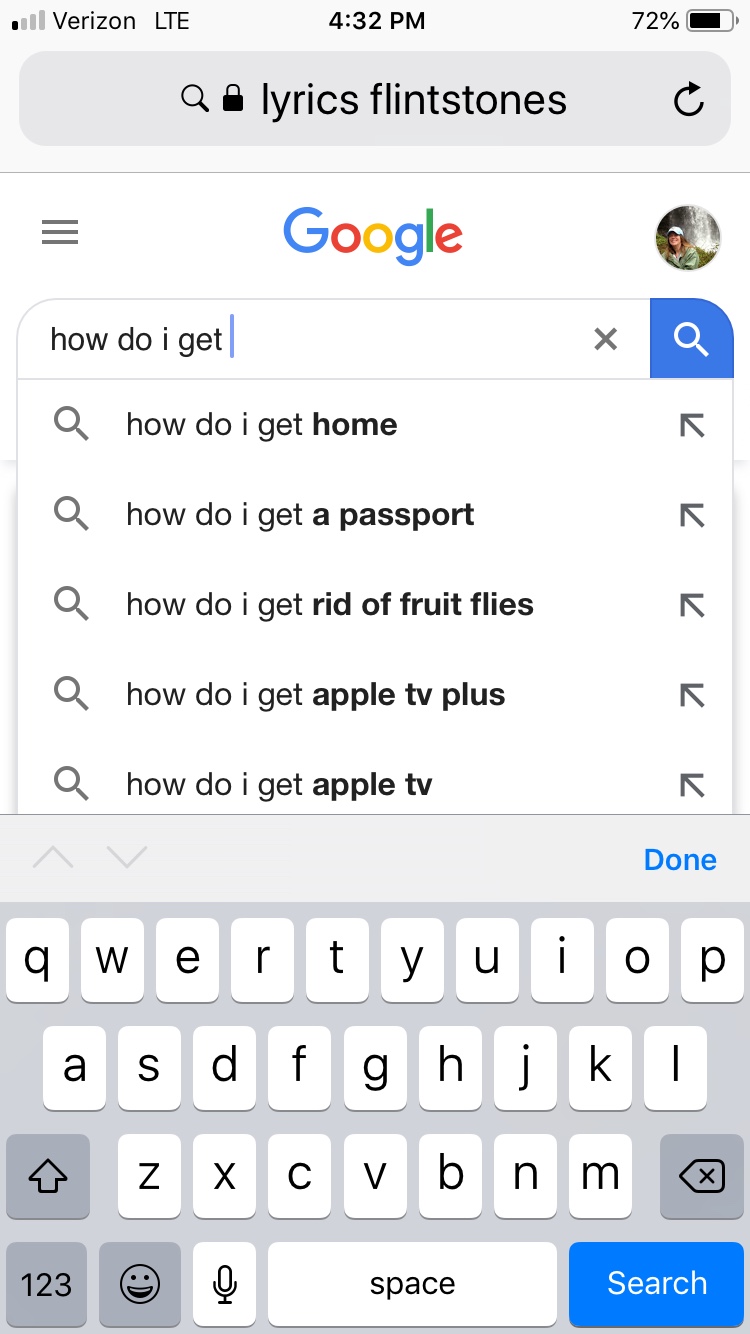Clear the search text with X icon
Screen dimensions: 750x1334
(x=605, y=340)
